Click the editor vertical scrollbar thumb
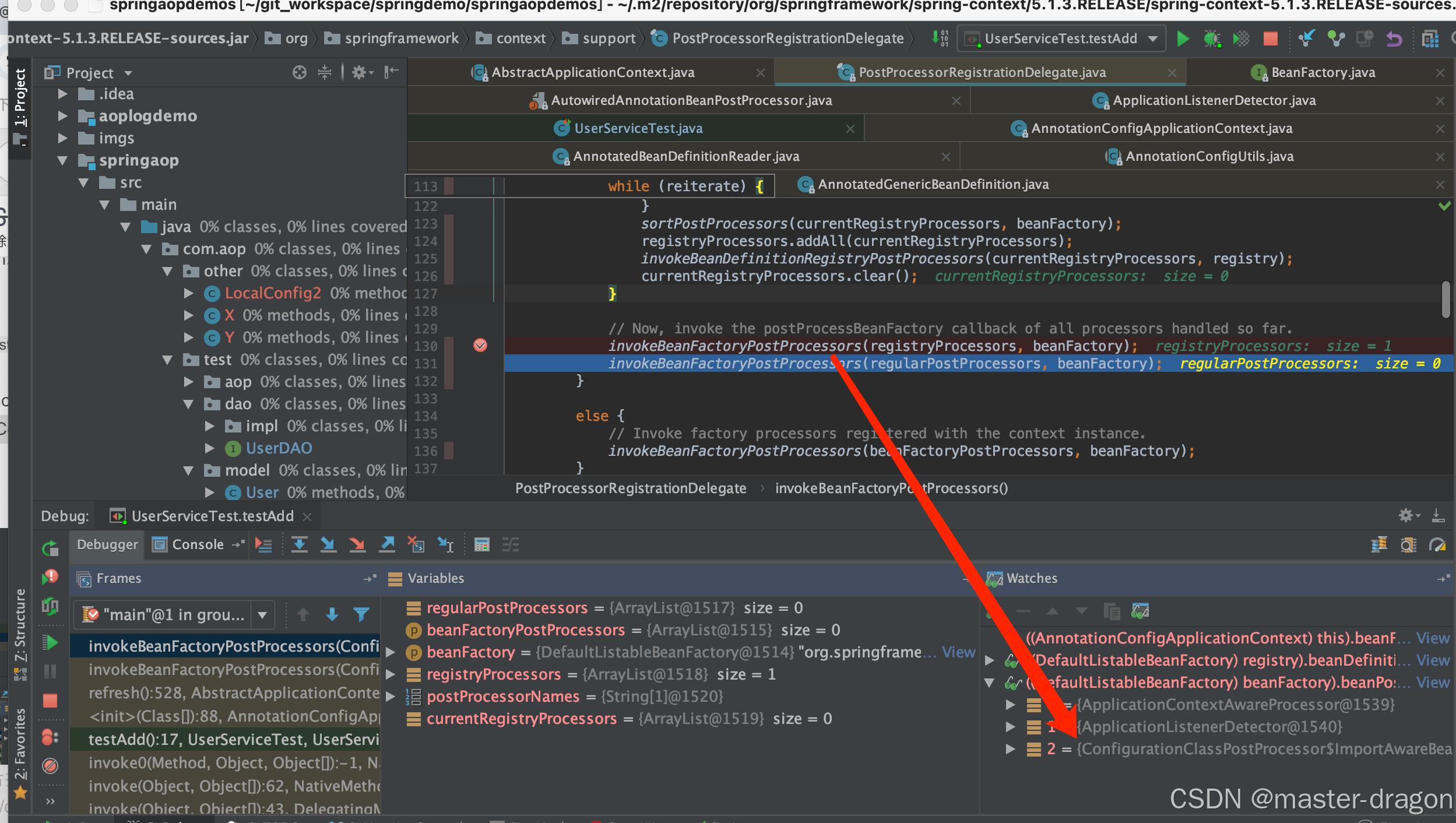 tap(1446, 299)
